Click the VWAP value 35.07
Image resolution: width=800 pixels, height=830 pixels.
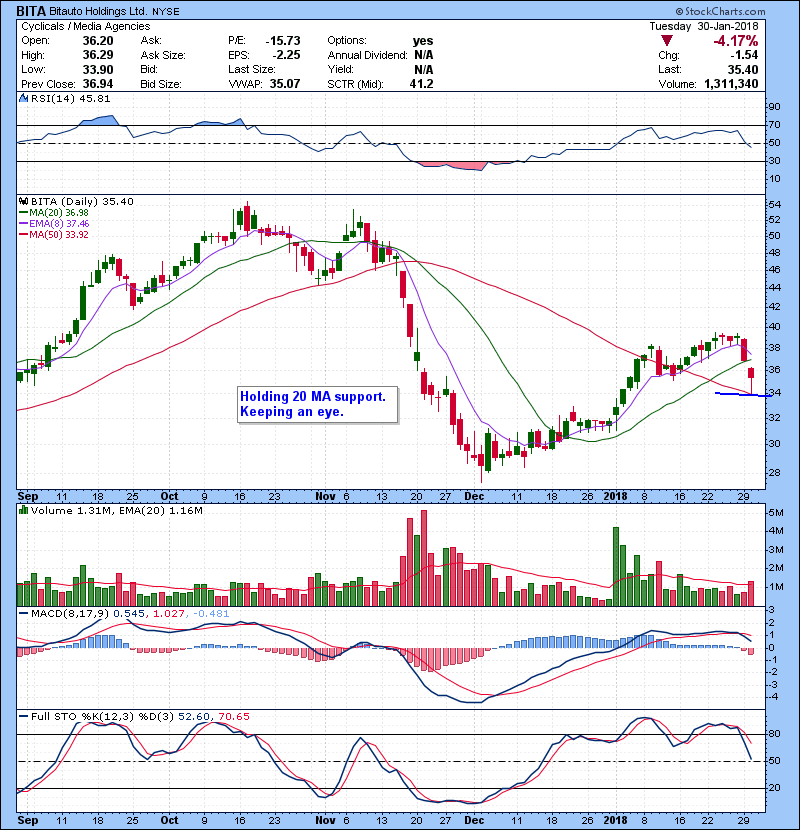285,84
